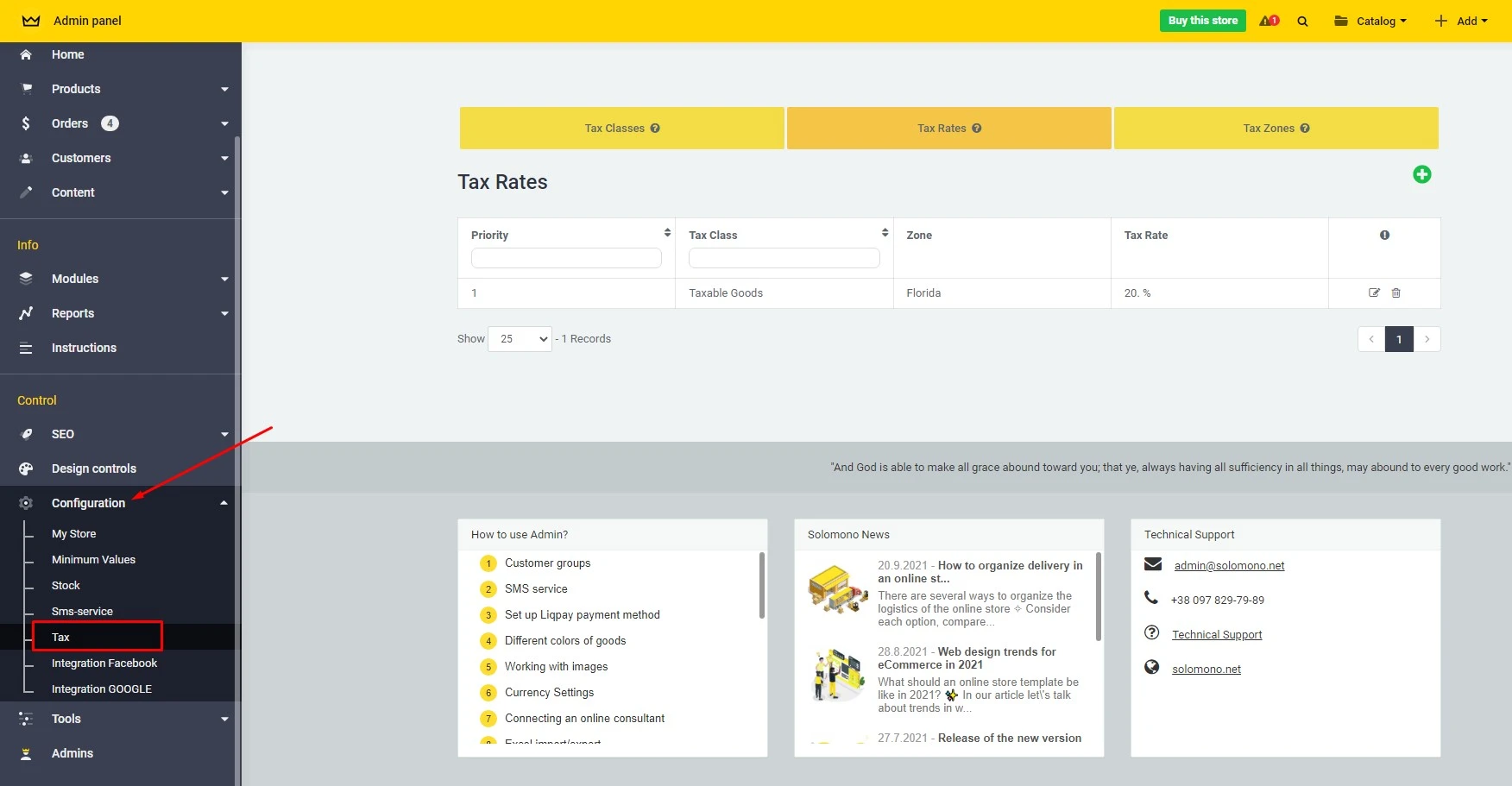1512x786 pixels.
Task: Open the search magnifier in top bar
Action: tap(1302, 22)
